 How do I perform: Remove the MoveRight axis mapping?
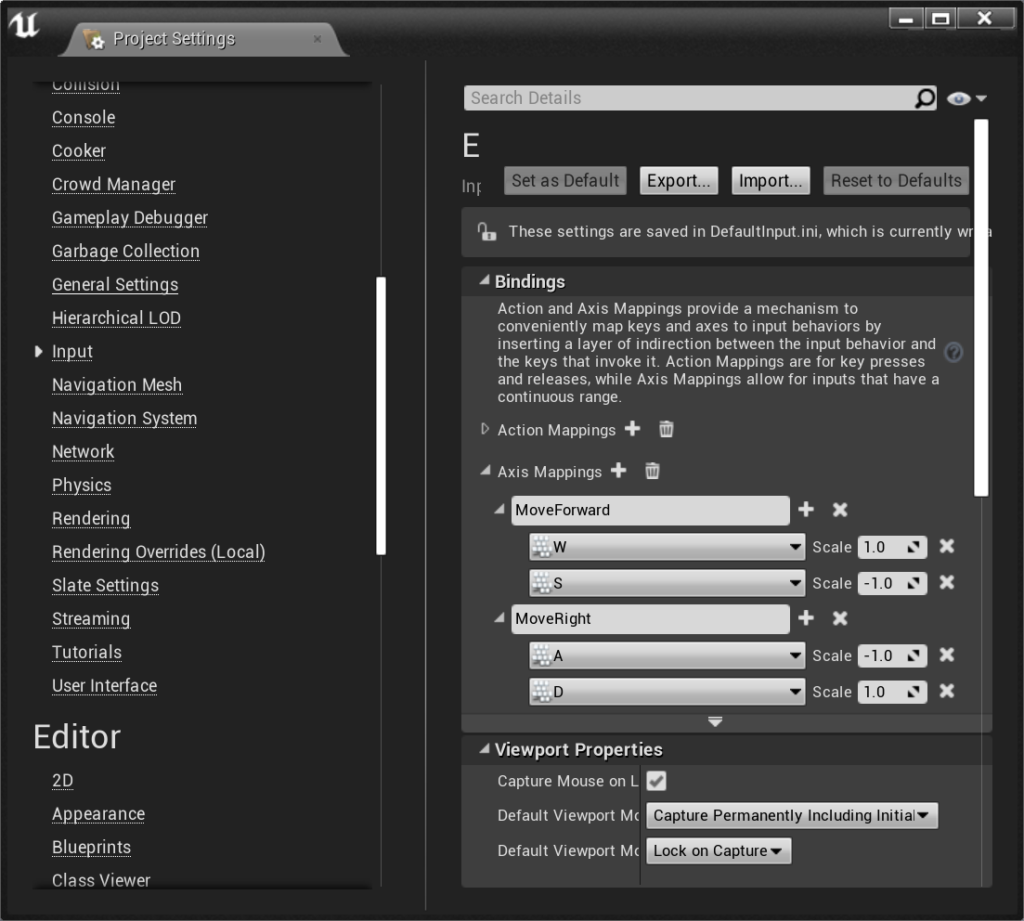[x=840, y=619]
